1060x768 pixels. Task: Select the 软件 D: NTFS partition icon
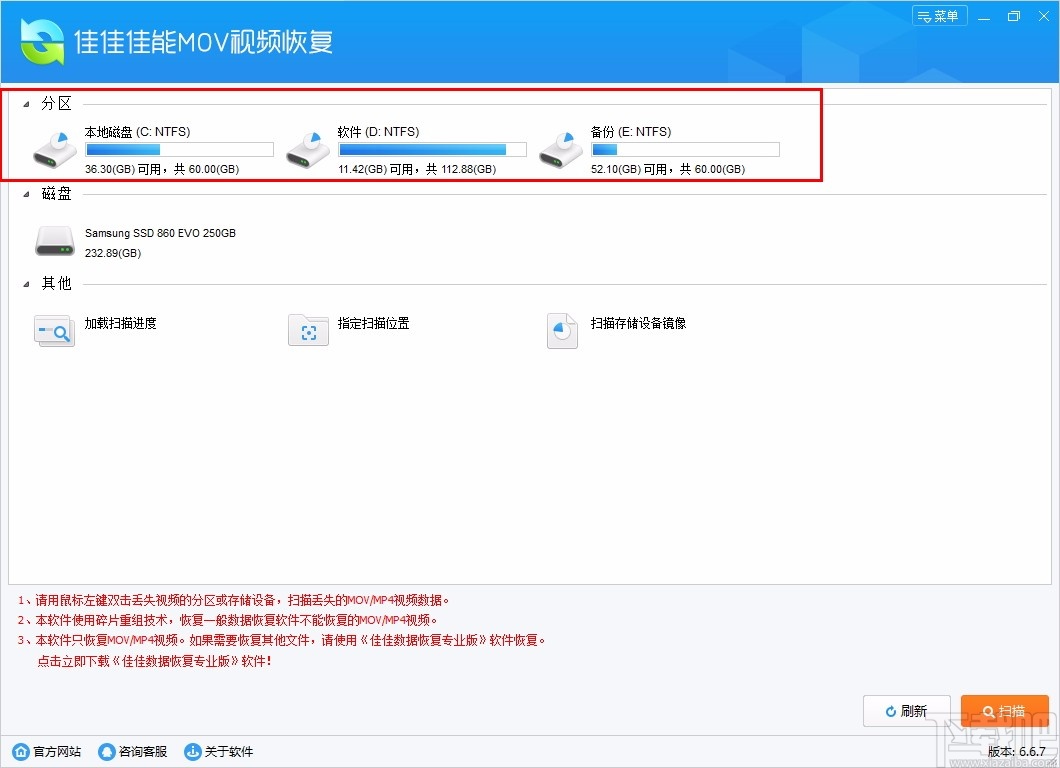pyautogui.click(x=308, y=147)
